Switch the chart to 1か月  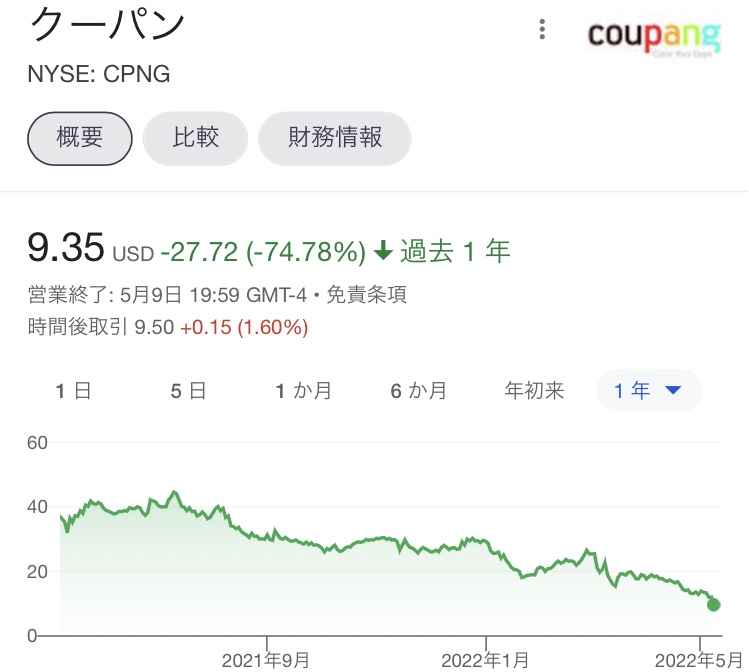click(x=303, y=391)
